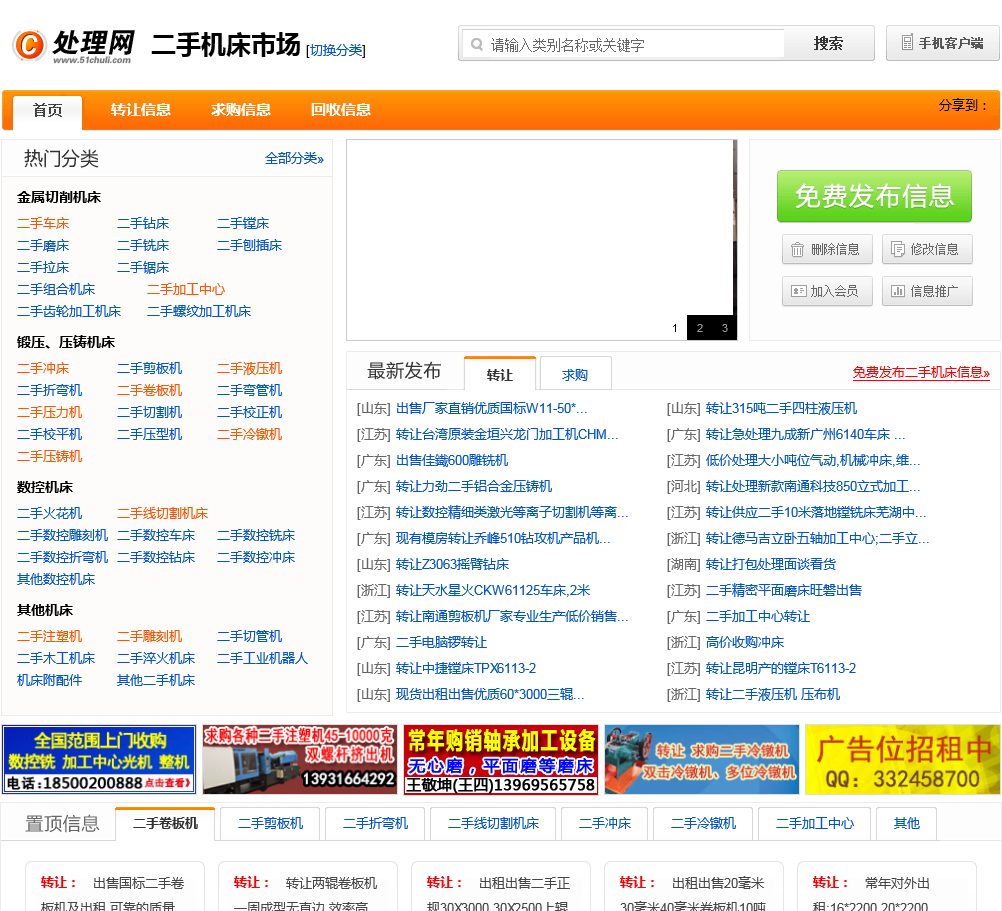
Task: Open 回收信息 navigation tab
Action: [341, 110]
